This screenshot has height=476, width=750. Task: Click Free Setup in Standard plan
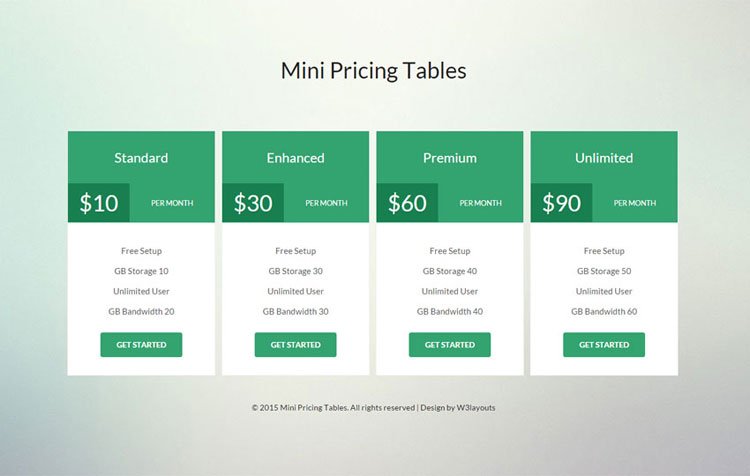(141, 251)
